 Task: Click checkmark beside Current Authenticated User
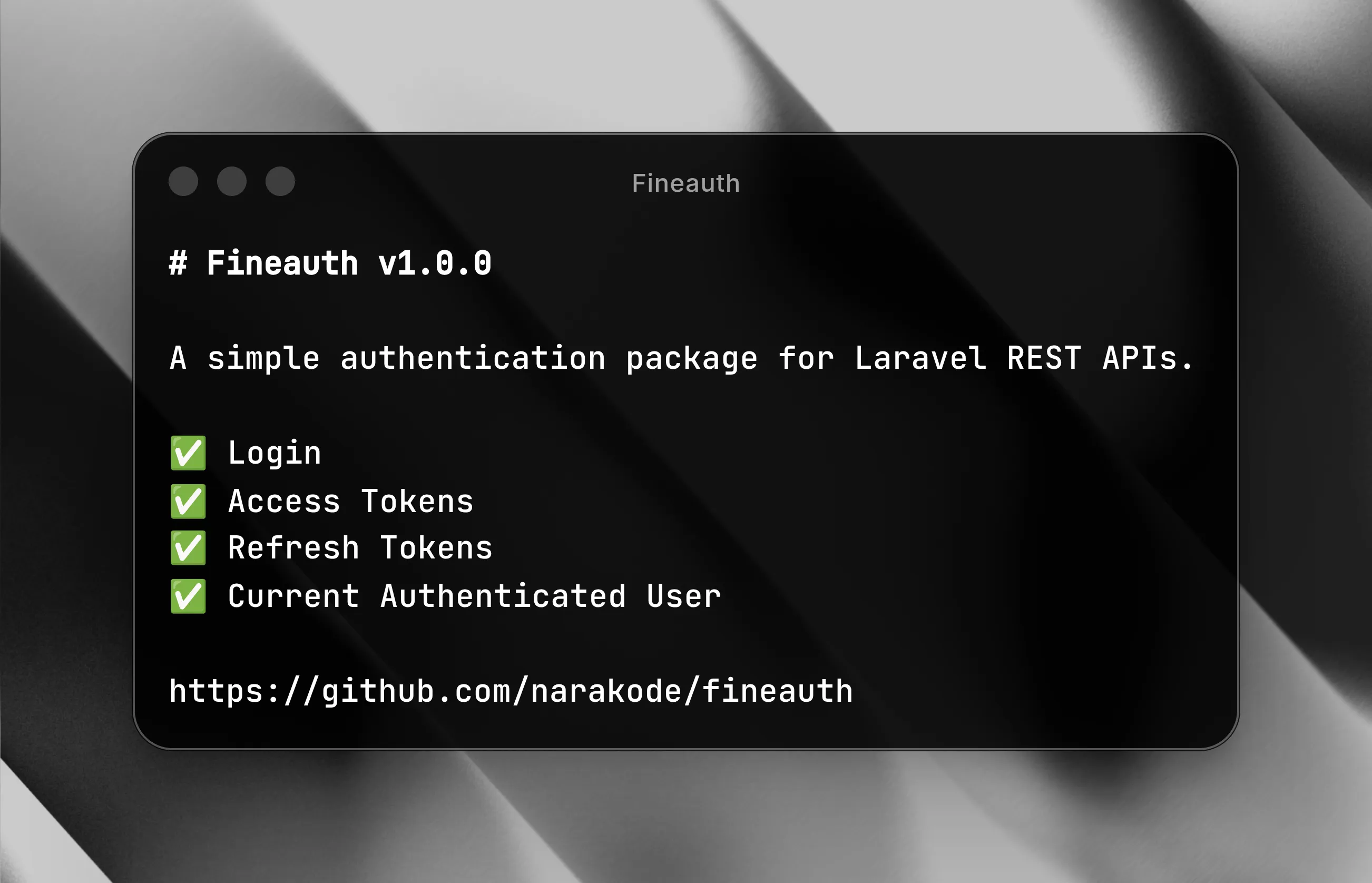pos(188,596)
